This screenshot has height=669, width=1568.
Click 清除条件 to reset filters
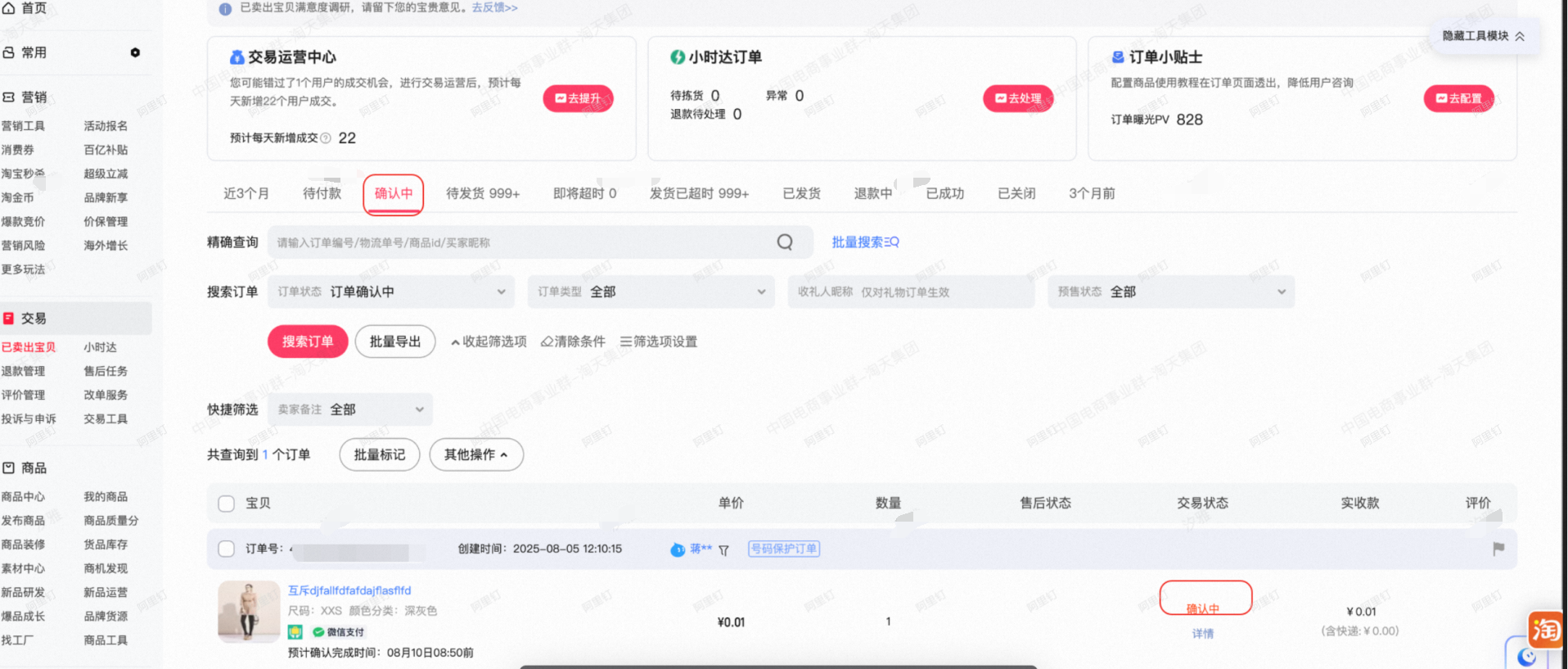pyautogui.click(x=573, y=341)
